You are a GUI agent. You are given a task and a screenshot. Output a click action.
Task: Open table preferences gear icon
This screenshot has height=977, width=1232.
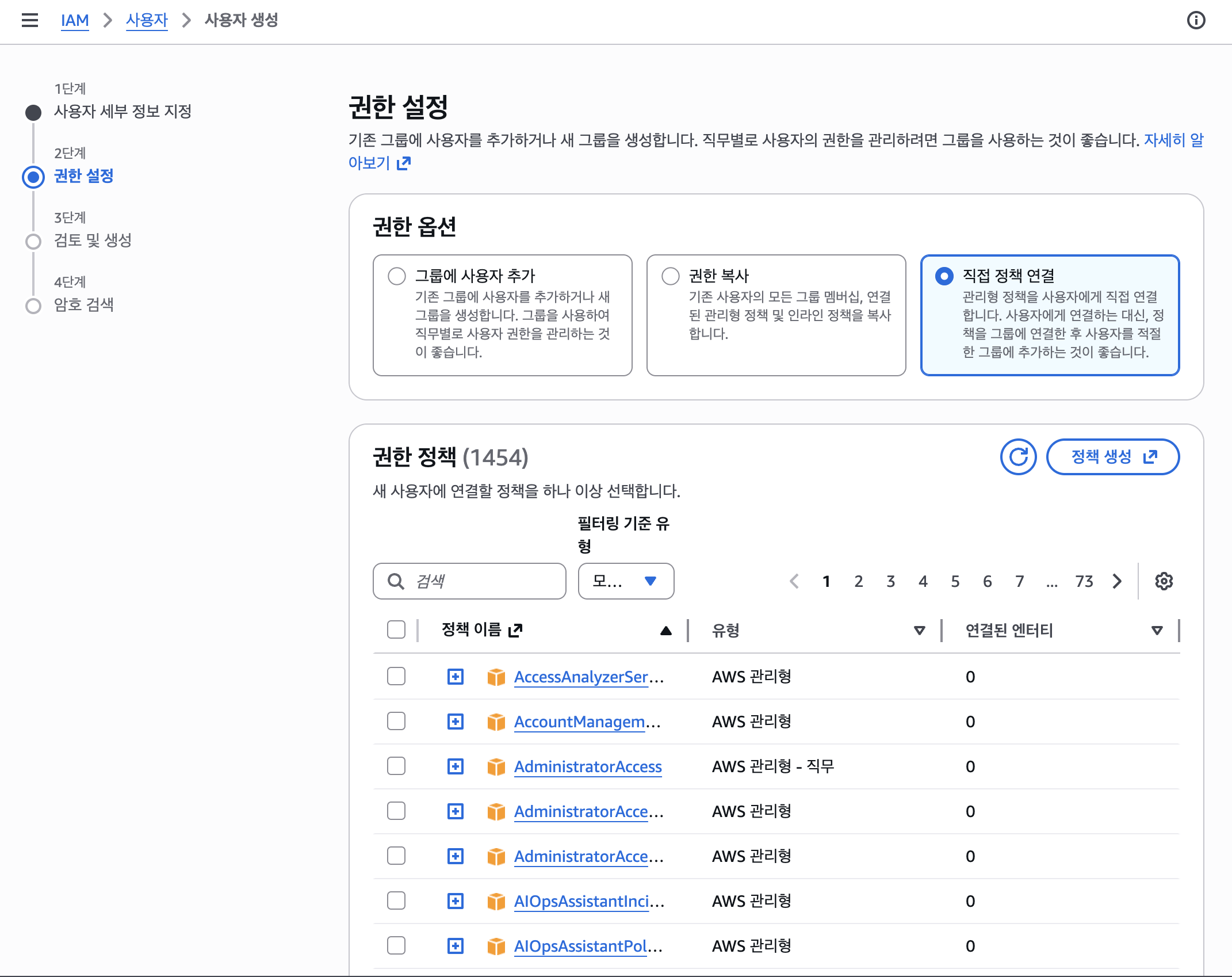tap(1164, 581)
